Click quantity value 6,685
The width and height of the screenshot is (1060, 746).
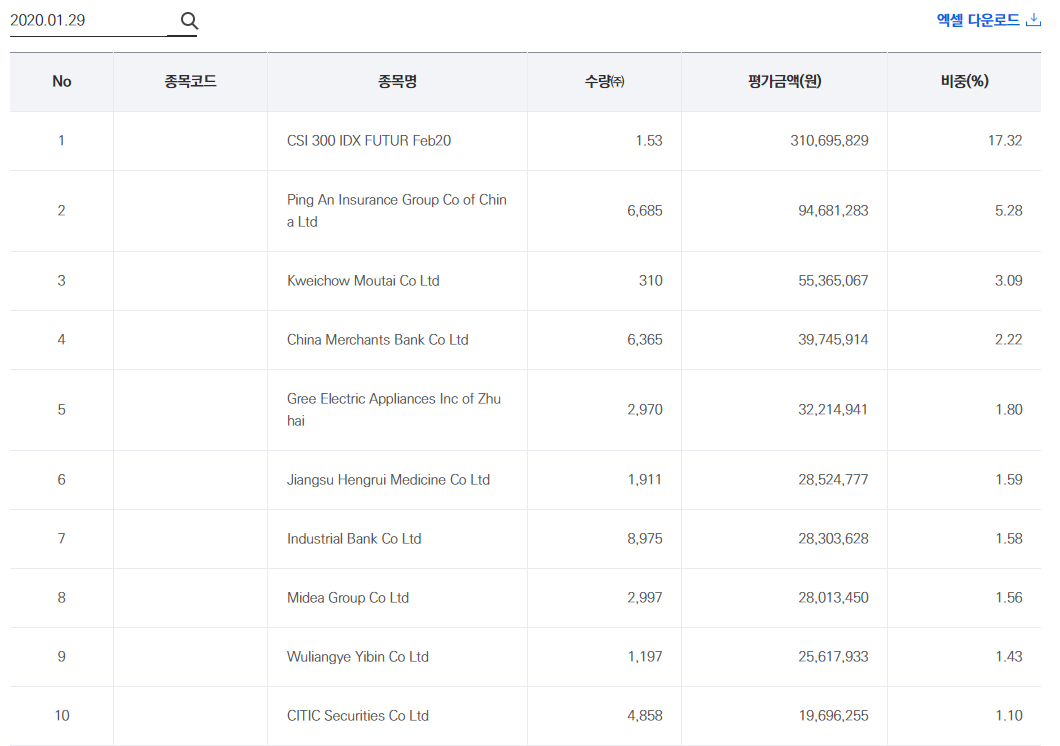tap(645, 211)
